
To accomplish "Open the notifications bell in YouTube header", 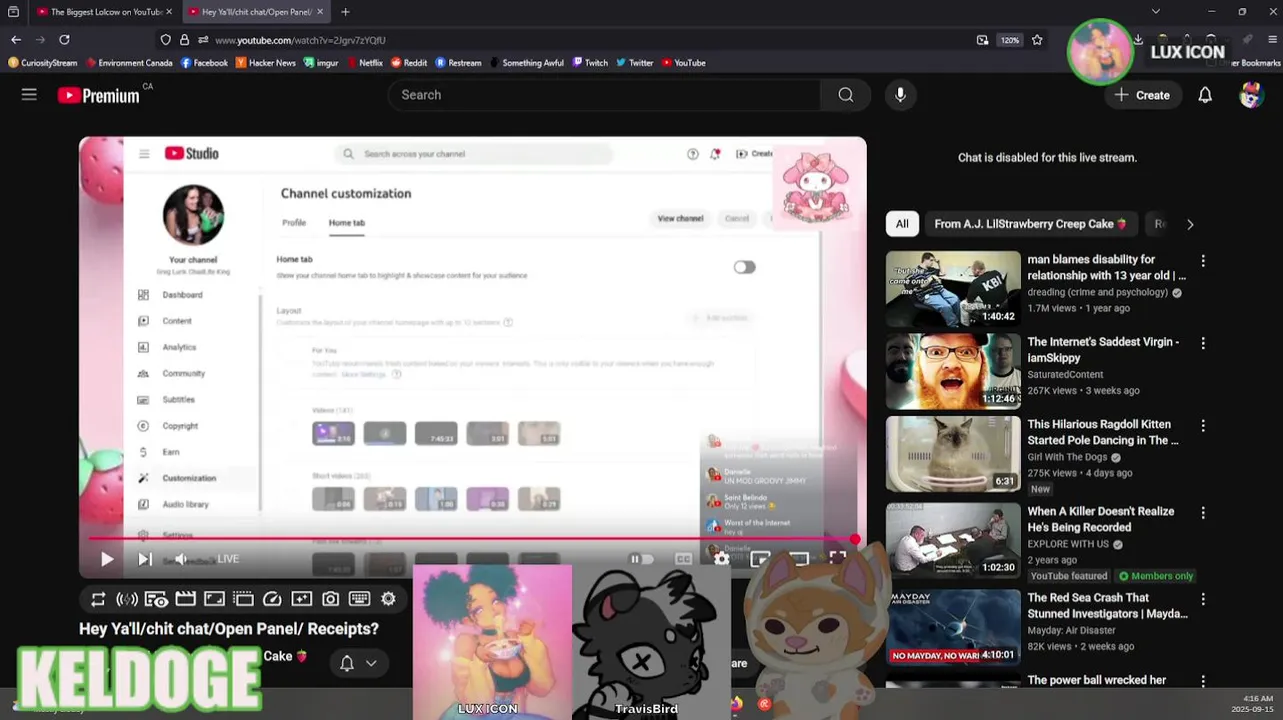I will coord(1205,95).
